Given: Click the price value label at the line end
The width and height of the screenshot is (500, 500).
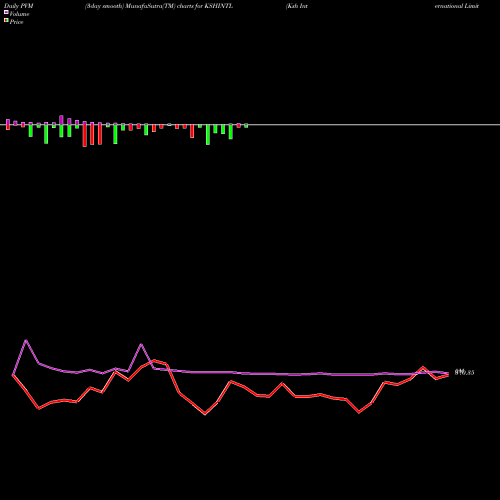Looking at the screenshot, I should point(464,372).
